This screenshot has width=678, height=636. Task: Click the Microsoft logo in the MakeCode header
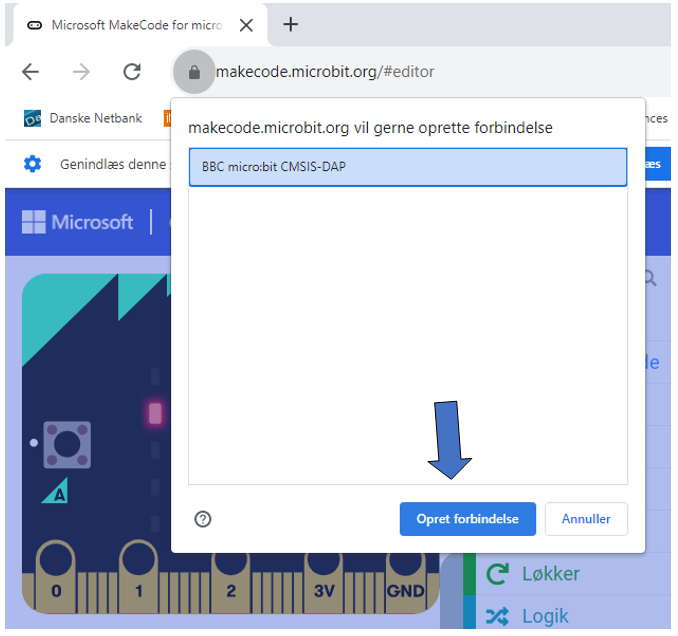coord(78,222)
